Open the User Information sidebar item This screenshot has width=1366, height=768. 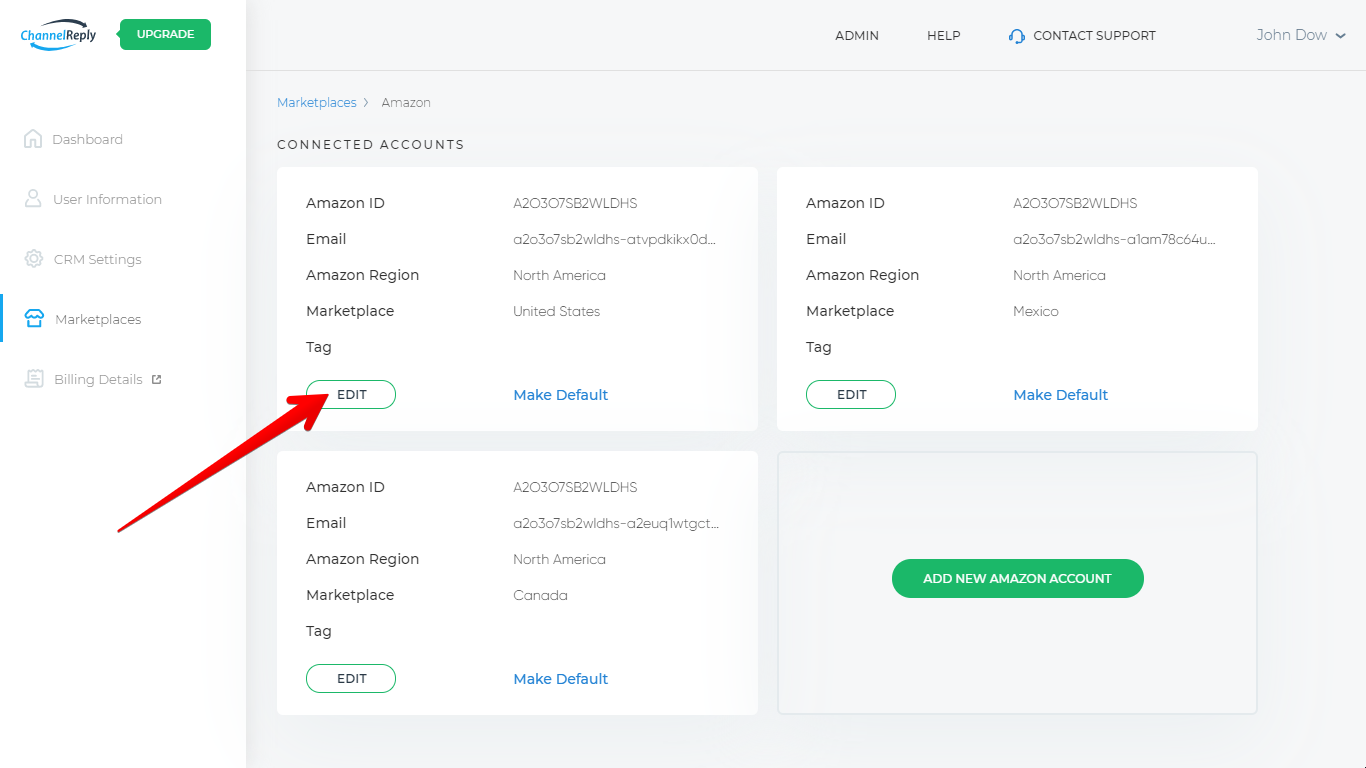(x=107, y=199)
